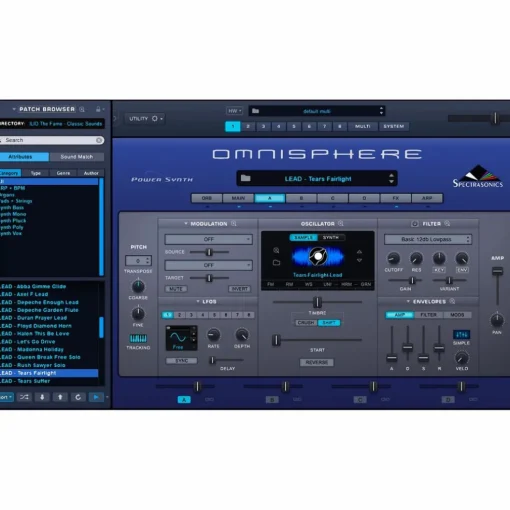
Task: Zoom the Modulation section via magnifier icon
Action: 234,224
